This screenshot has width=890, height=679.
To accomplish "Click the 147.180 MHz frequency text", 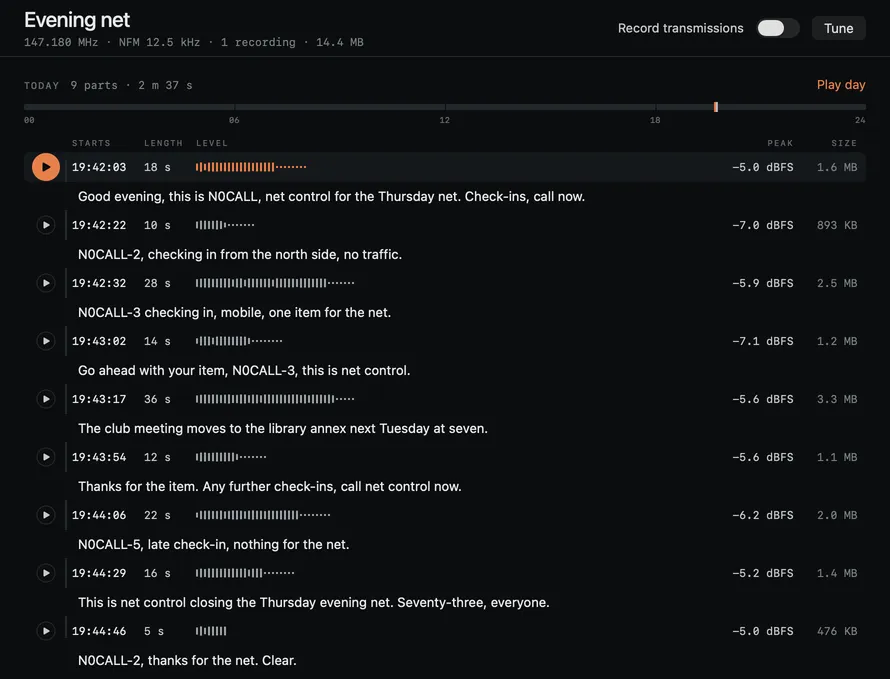I will [x=61, y=43].
